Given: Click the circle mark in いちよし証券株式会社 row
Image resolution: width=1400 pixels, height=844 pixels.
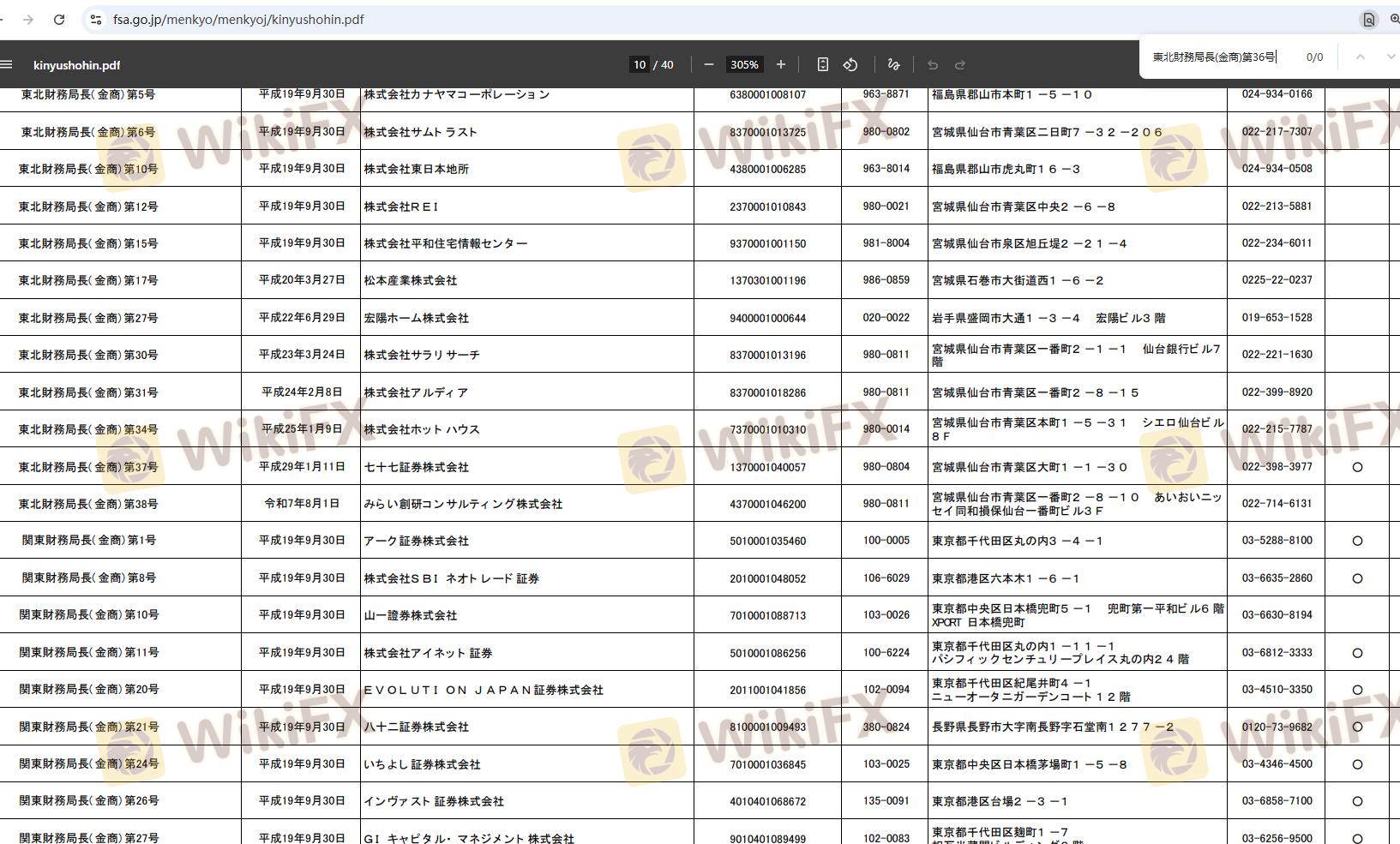Looking at the screenshot, I should [x=1357, y=764].
